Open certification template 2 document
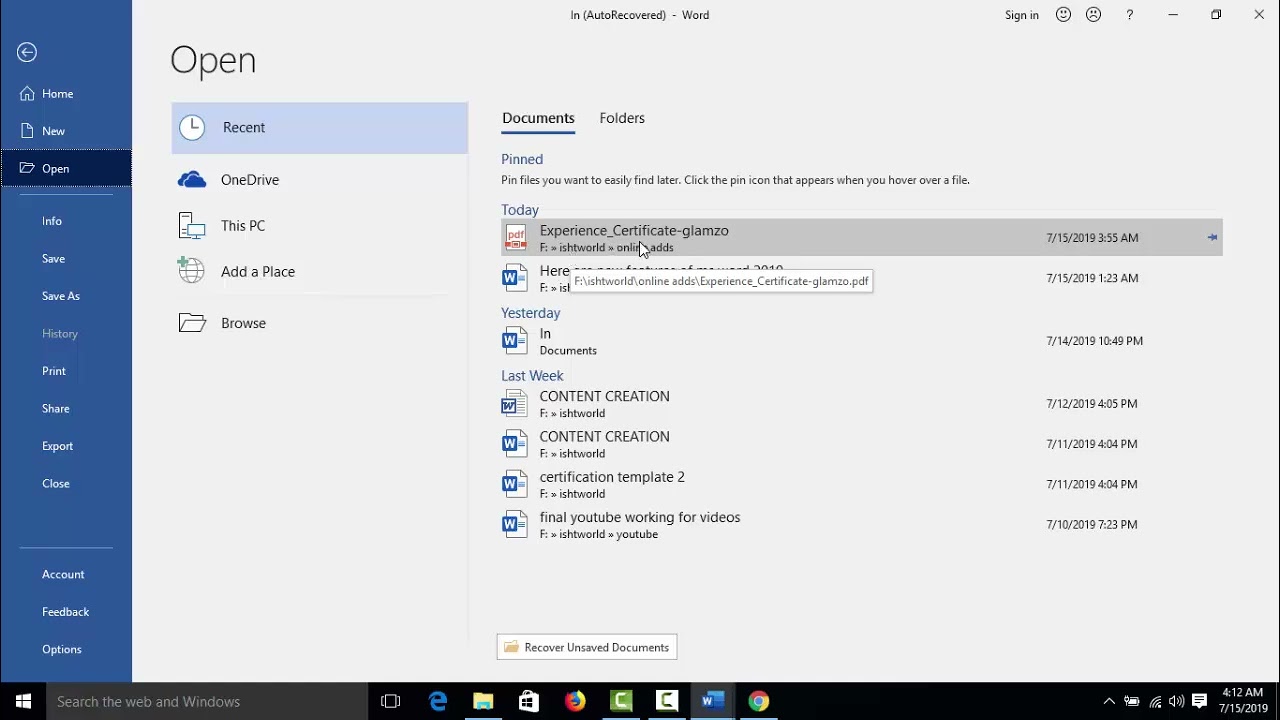The height and width of the screenshot is (720, 1280). click(x=862, y=484)
